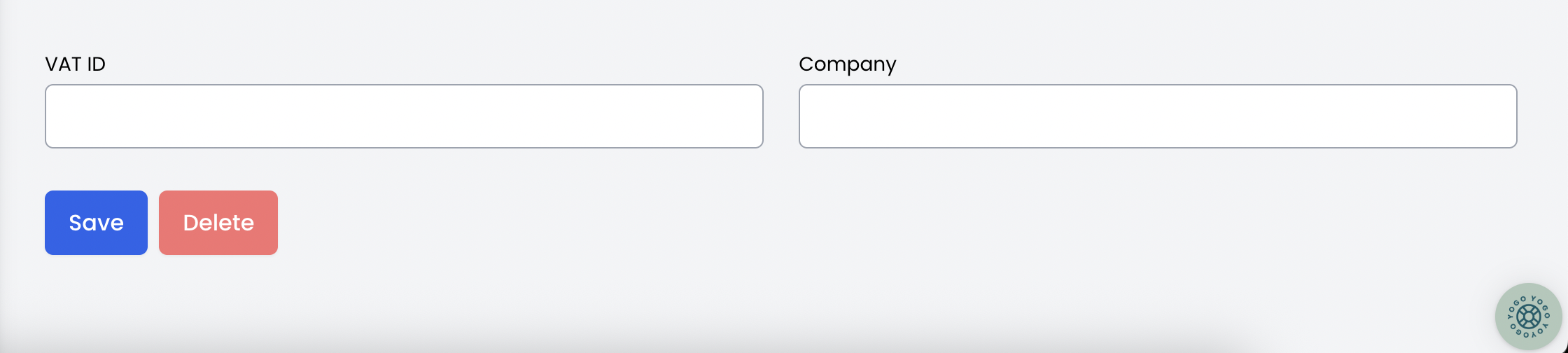
Task: Place cursor in the Company text box
Action: coord(1158,116)
